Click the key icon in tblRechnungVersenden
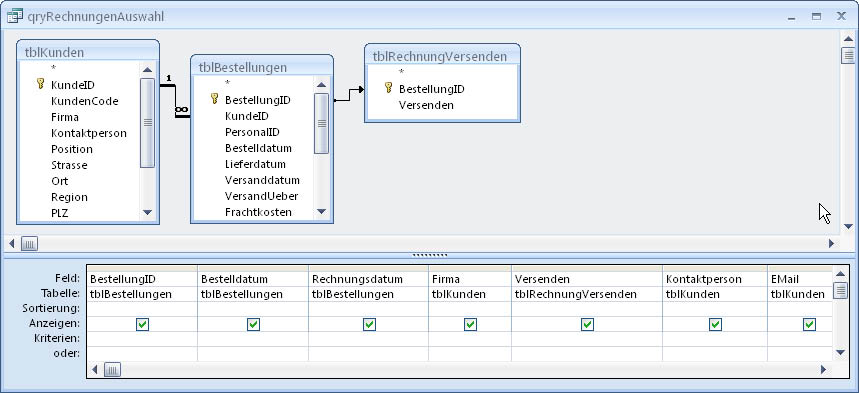 pyautogui.click(x=388, y=88)
